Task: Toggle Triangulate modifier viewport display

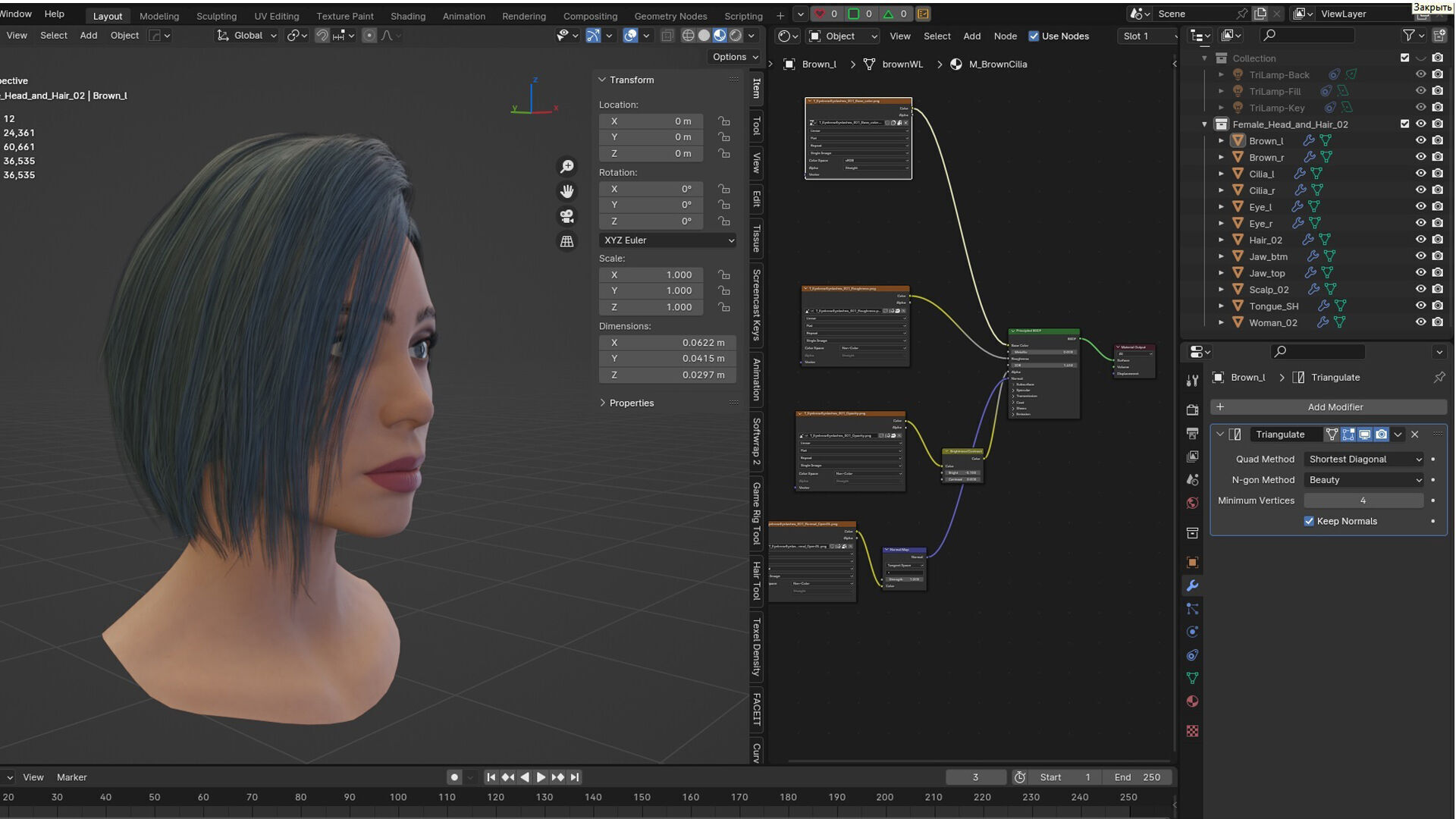Action: coord(1365,435)
